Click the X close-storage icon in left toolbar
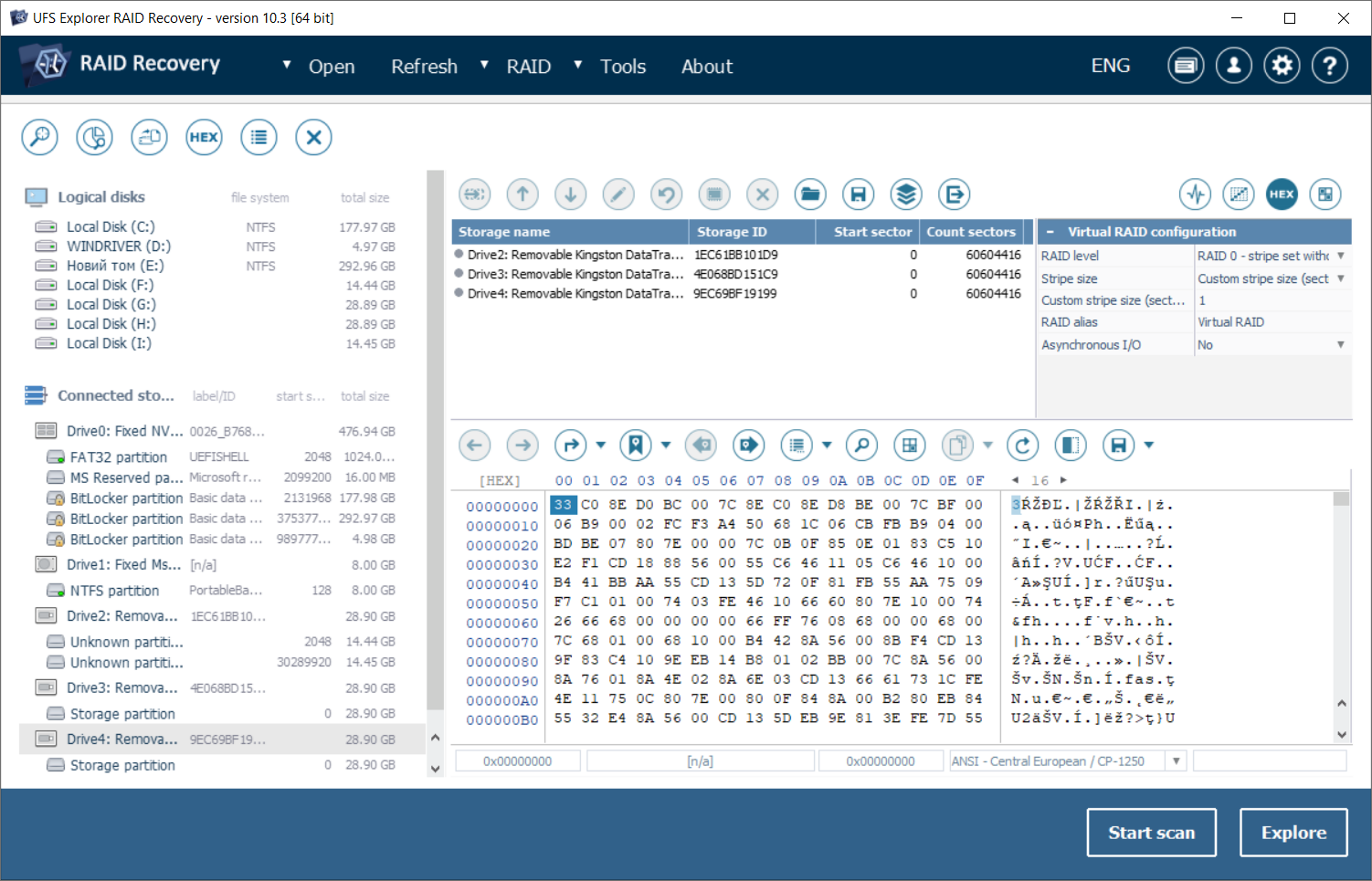 pyautogui.click(x=313, y=138)
